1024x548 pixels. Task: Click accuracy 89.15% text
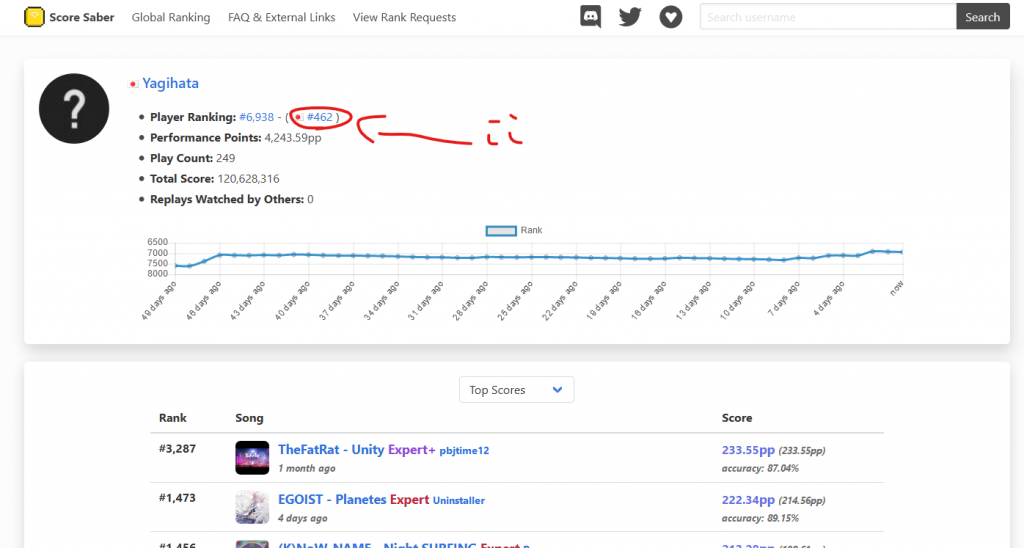click(760, 518)
